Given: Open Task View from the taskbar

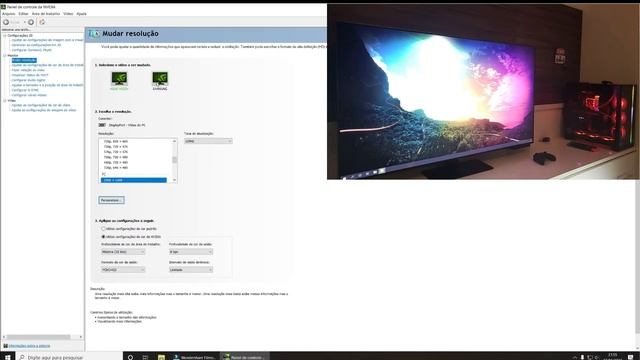Looking at the screenshot, I should pos(145,357).
